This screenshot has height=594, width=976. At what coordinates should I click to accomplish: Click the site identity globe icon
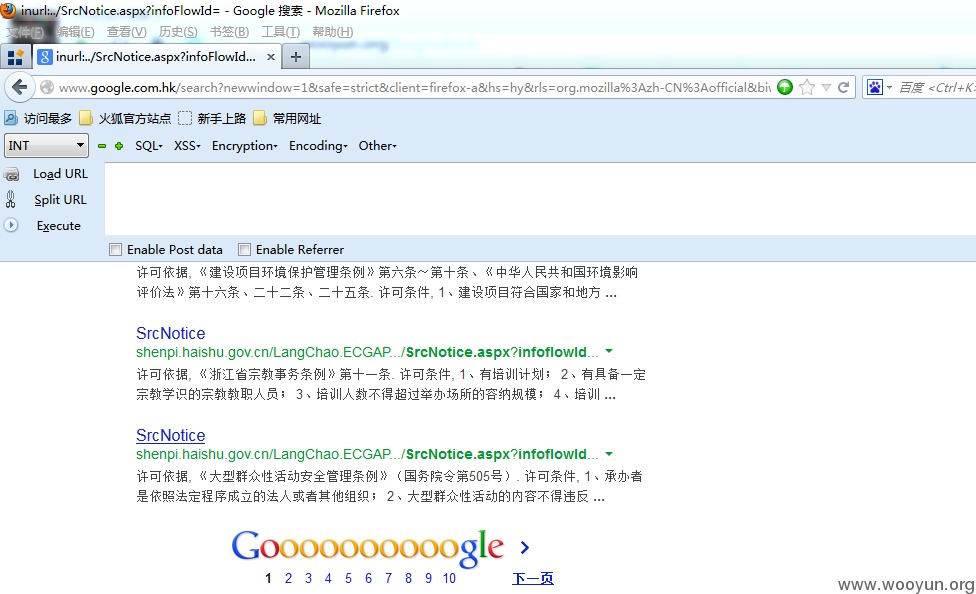click(47, 87)
